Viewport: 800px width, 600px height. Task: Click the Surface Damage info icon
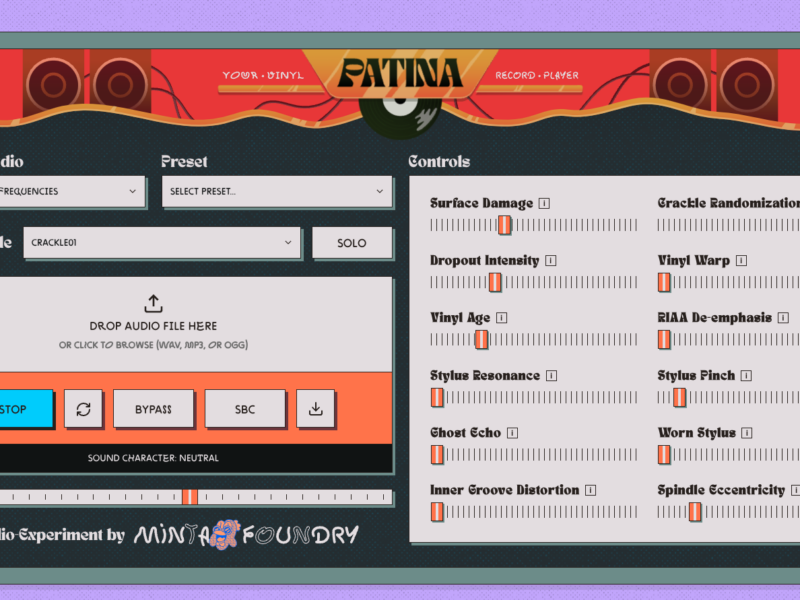[x=544, y=204]
